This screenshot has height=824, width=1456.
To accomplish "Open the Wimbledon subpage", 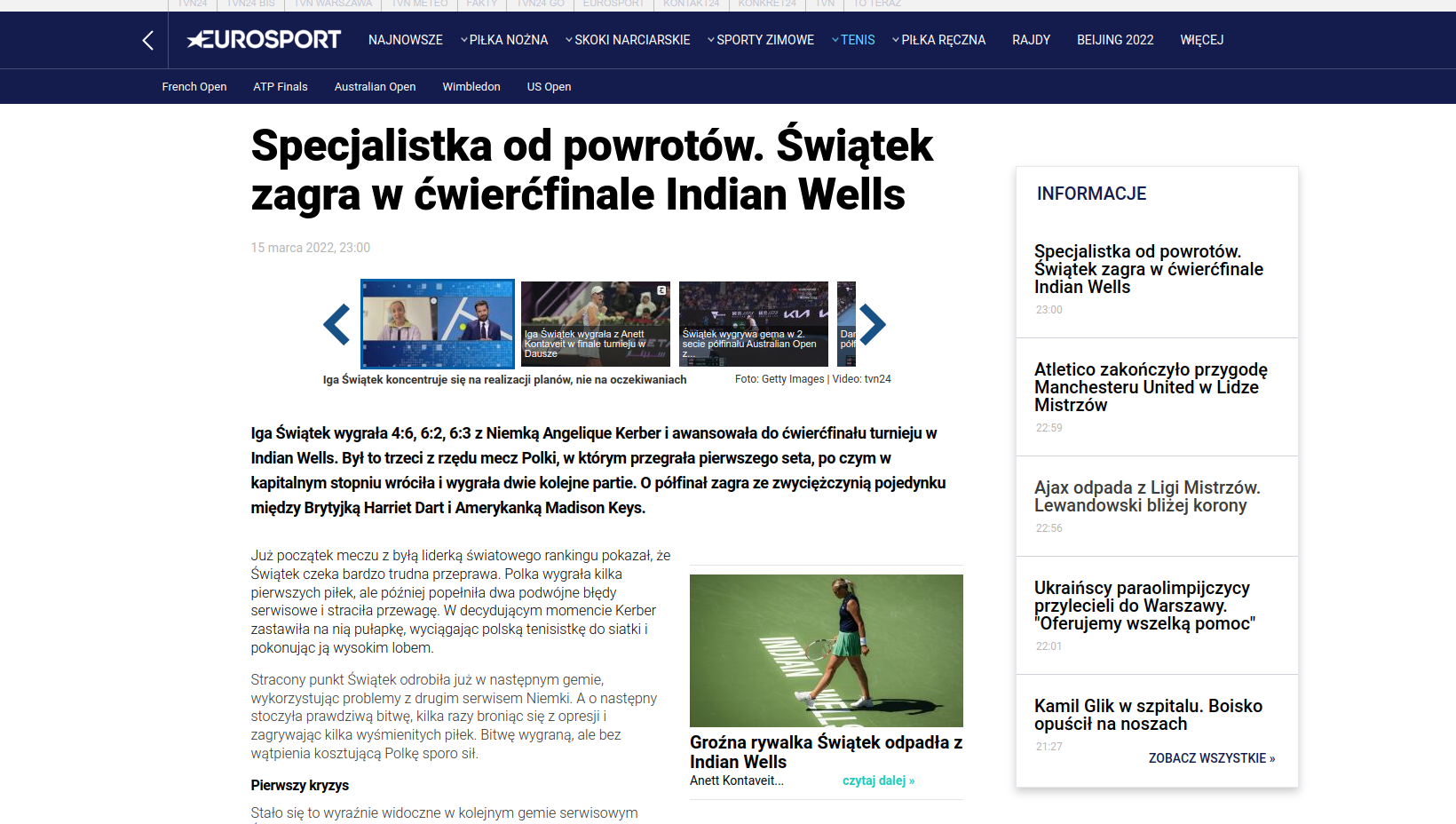I will point(471,86).
